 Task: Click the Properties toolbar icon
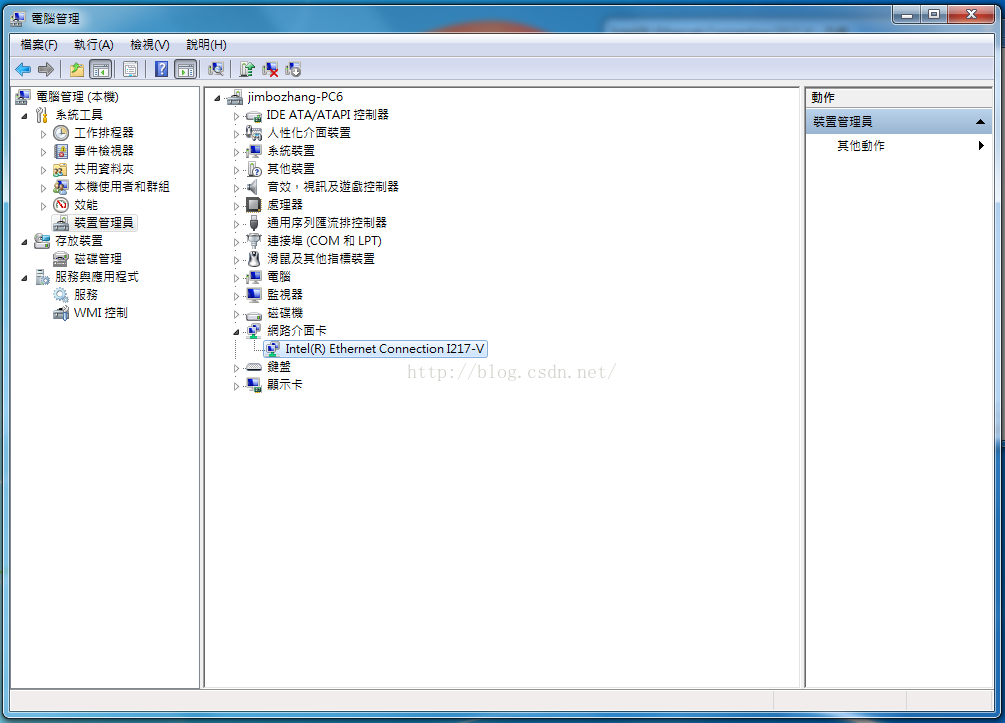coord(130,69)
